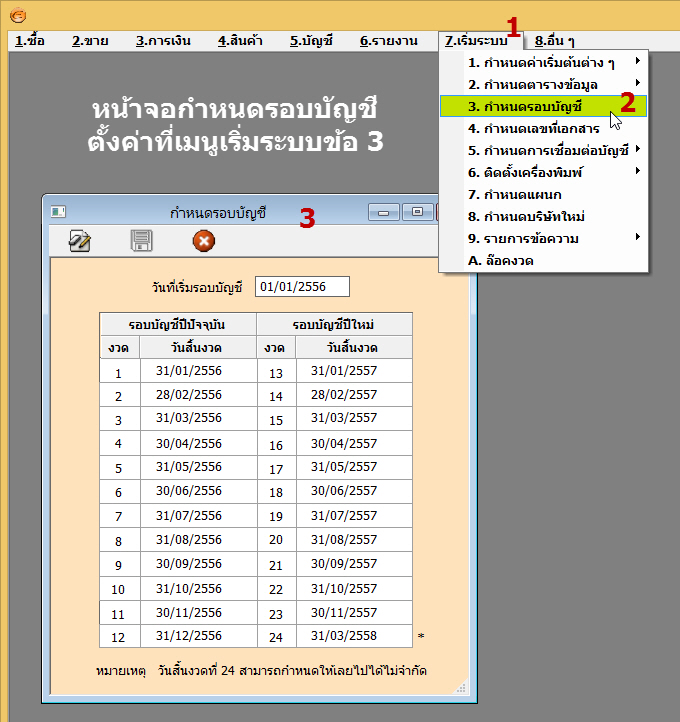Click period 23 end date 30/11/2557
The height and width of the screenshot is (722, 680).
coord(354,612)
